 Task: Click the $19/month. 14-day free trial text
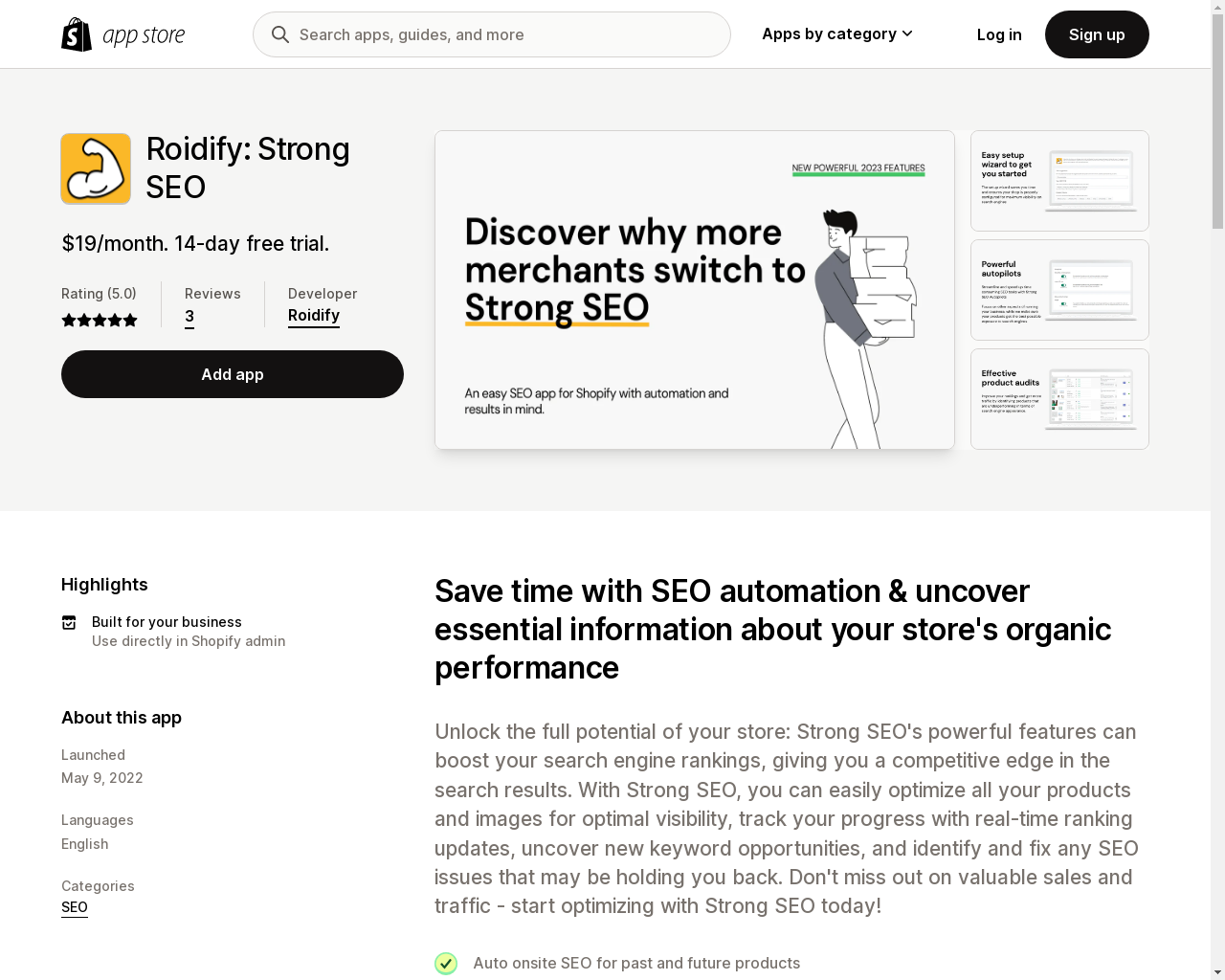click(x=195, y=243)
